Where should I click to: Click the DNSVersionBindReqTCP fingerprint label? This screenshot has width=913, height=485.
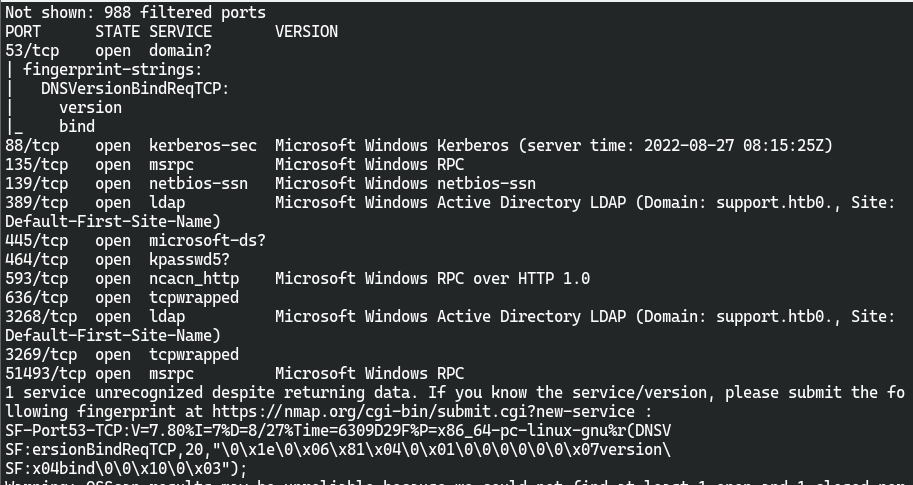tap(135, 88)
